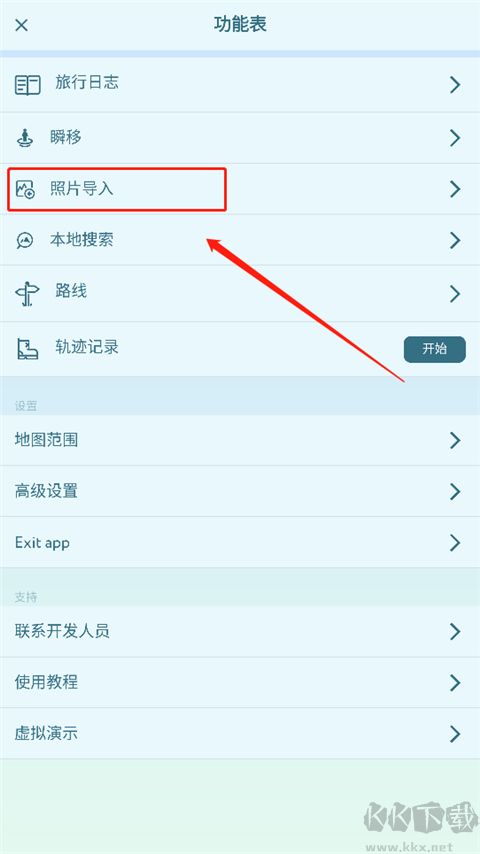The width and height of the screenshot is (480, 854).
Task: Tap the 轨迹记录 boot icon
Action: [x=27, y=349]
